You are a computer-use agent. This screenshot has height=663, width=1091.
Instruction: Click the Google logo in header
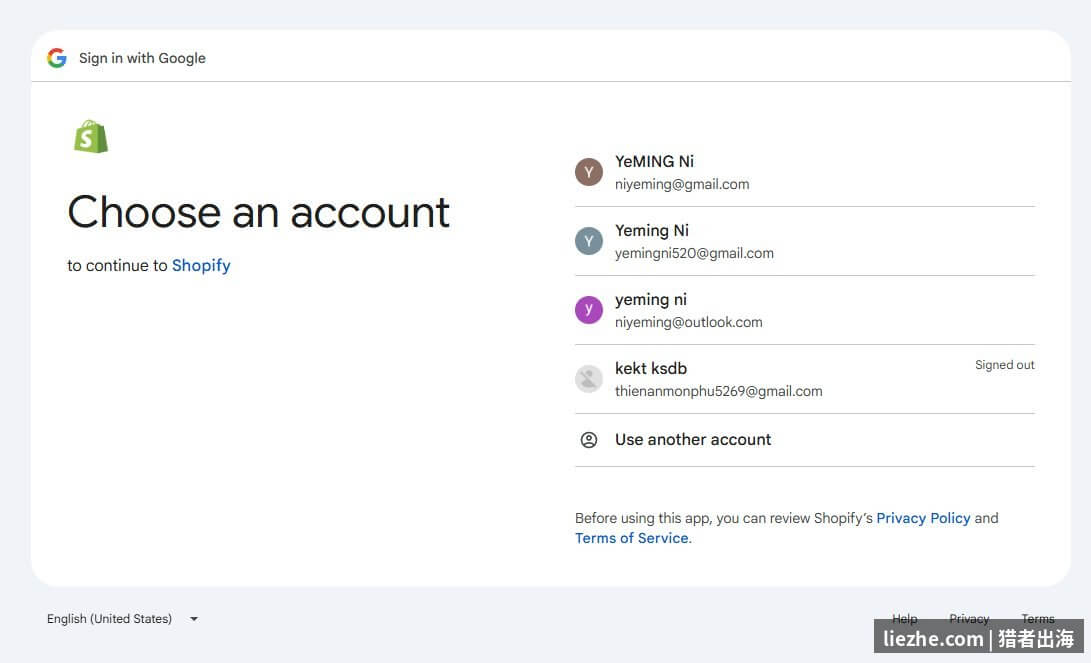(x=57, y=58)
